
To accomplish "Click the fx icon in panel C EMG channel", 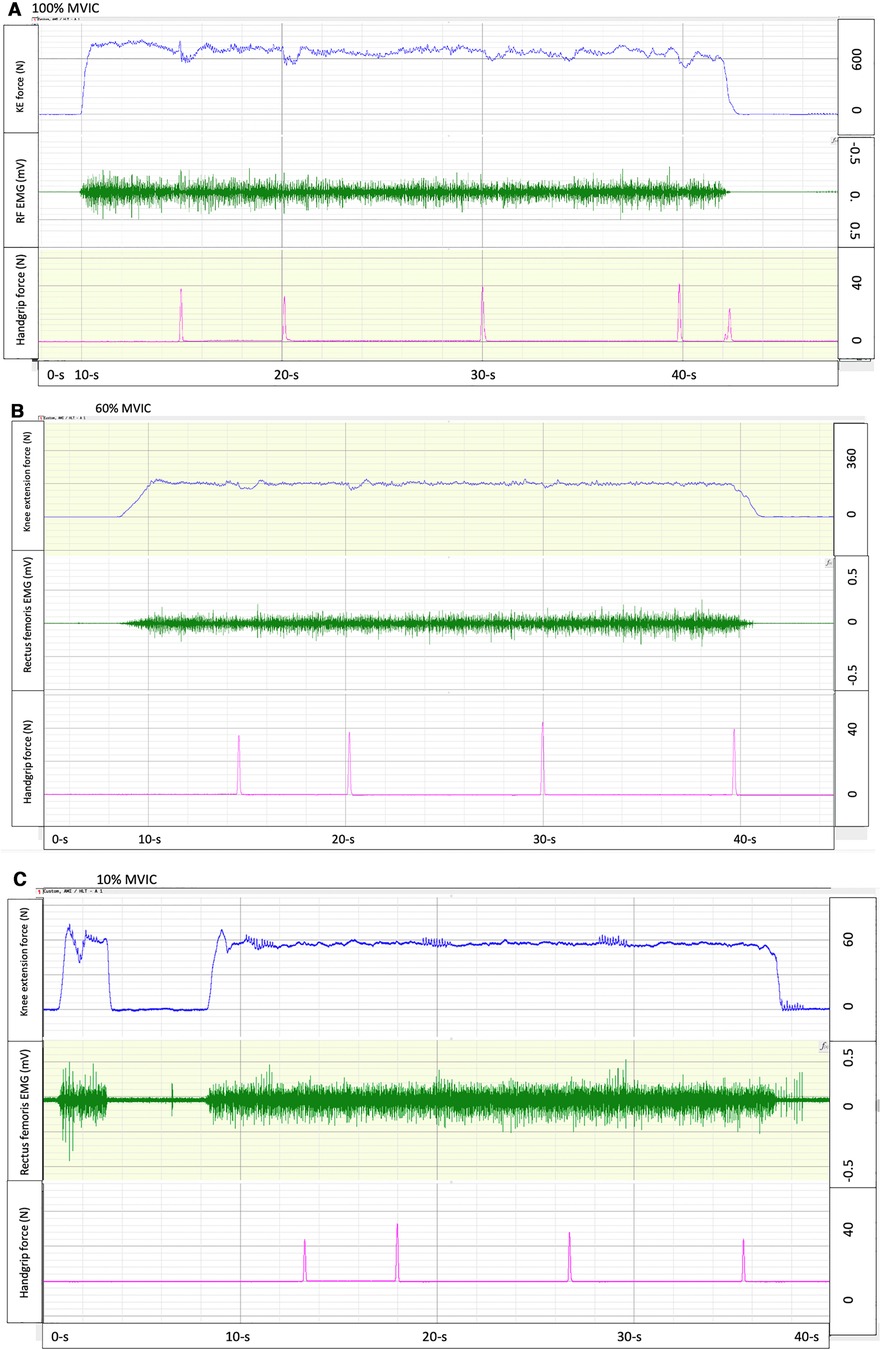I will click(x=829, y=1047).
